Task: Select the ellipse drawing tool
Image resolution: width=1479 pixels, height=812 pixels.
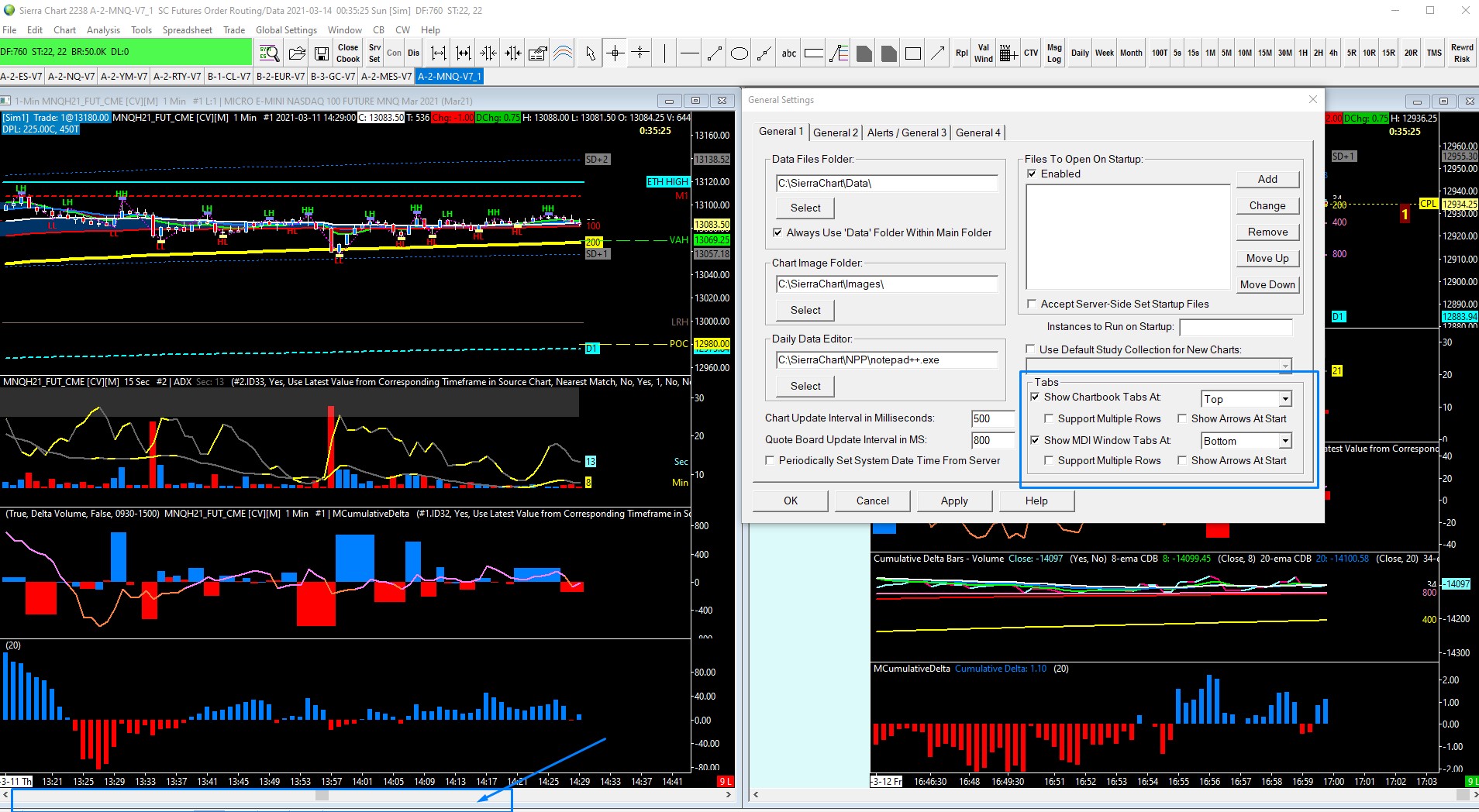Action: point(739,53)
